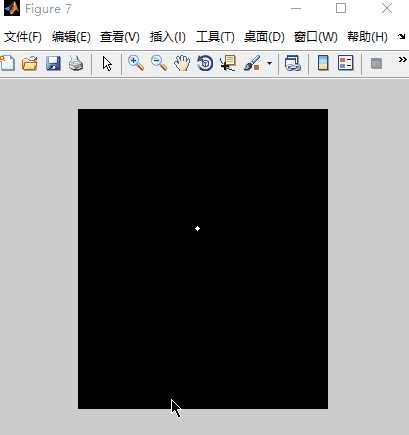Open the 工具(T) menu
This screenshot has height=435, width=409.
click(215, 37)
